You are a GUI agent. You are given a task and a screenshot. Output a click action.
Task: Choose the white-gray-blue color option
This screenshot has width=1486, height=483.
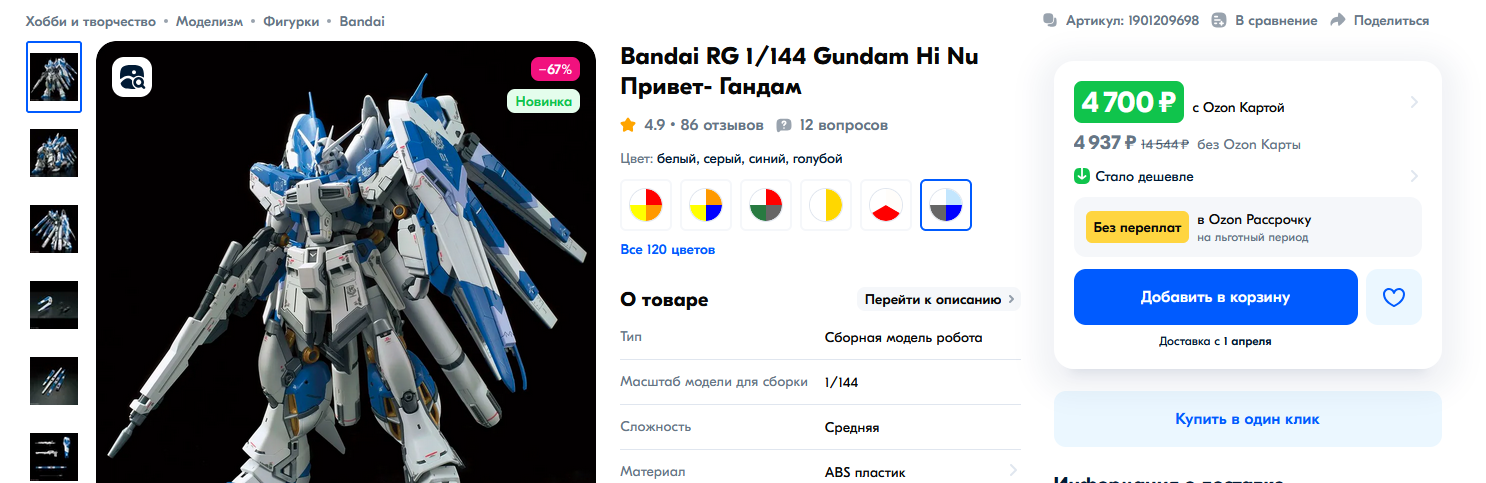pyautogui.click(x=946, y=205)
